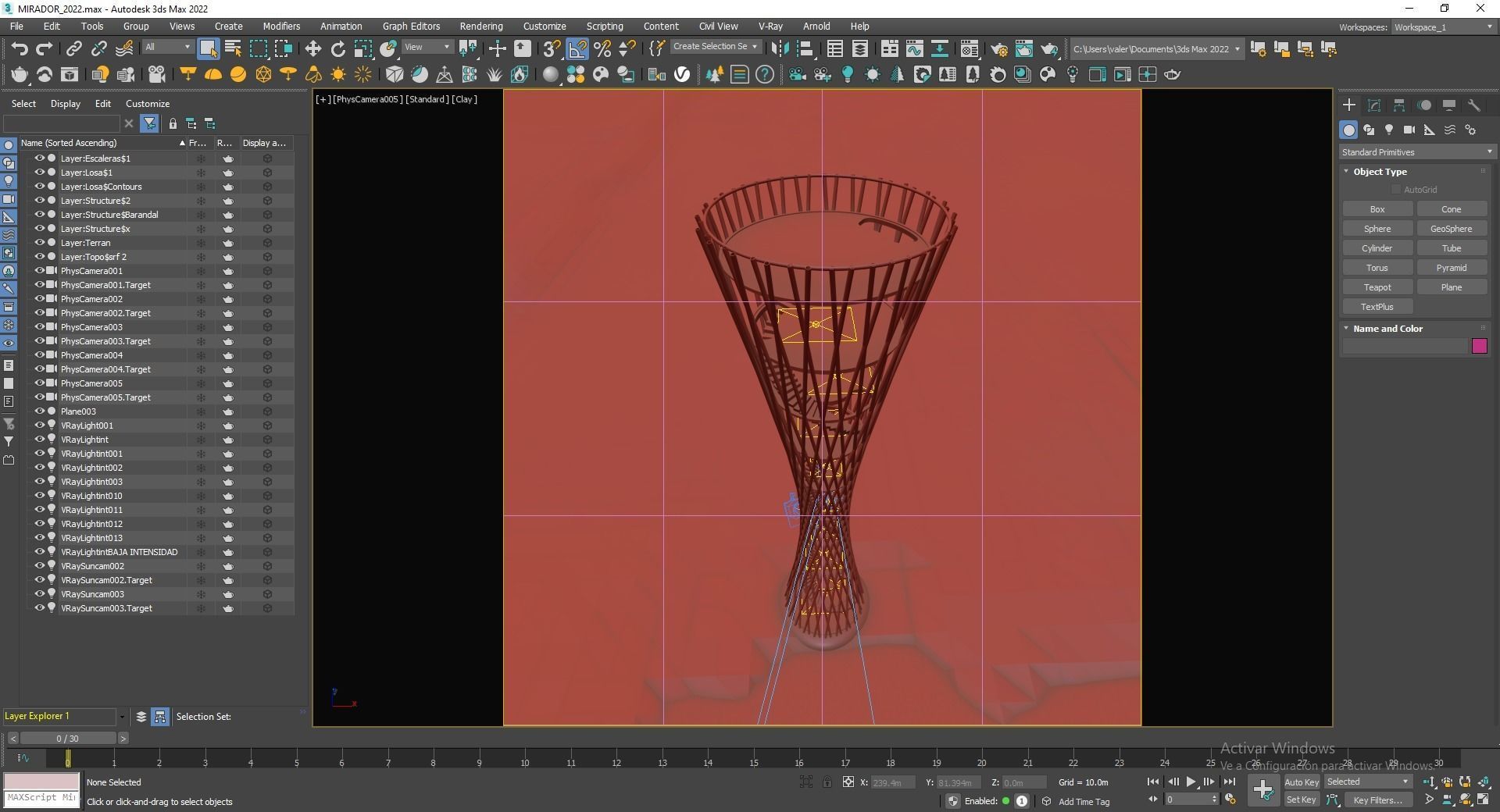Select the Cameras category icon

(x=1409, y=130)
